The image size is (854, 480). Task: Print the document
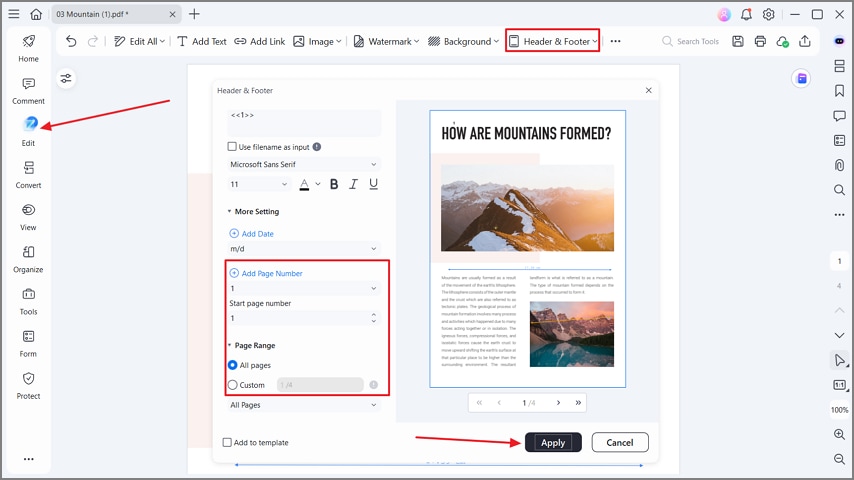[760, 41]
